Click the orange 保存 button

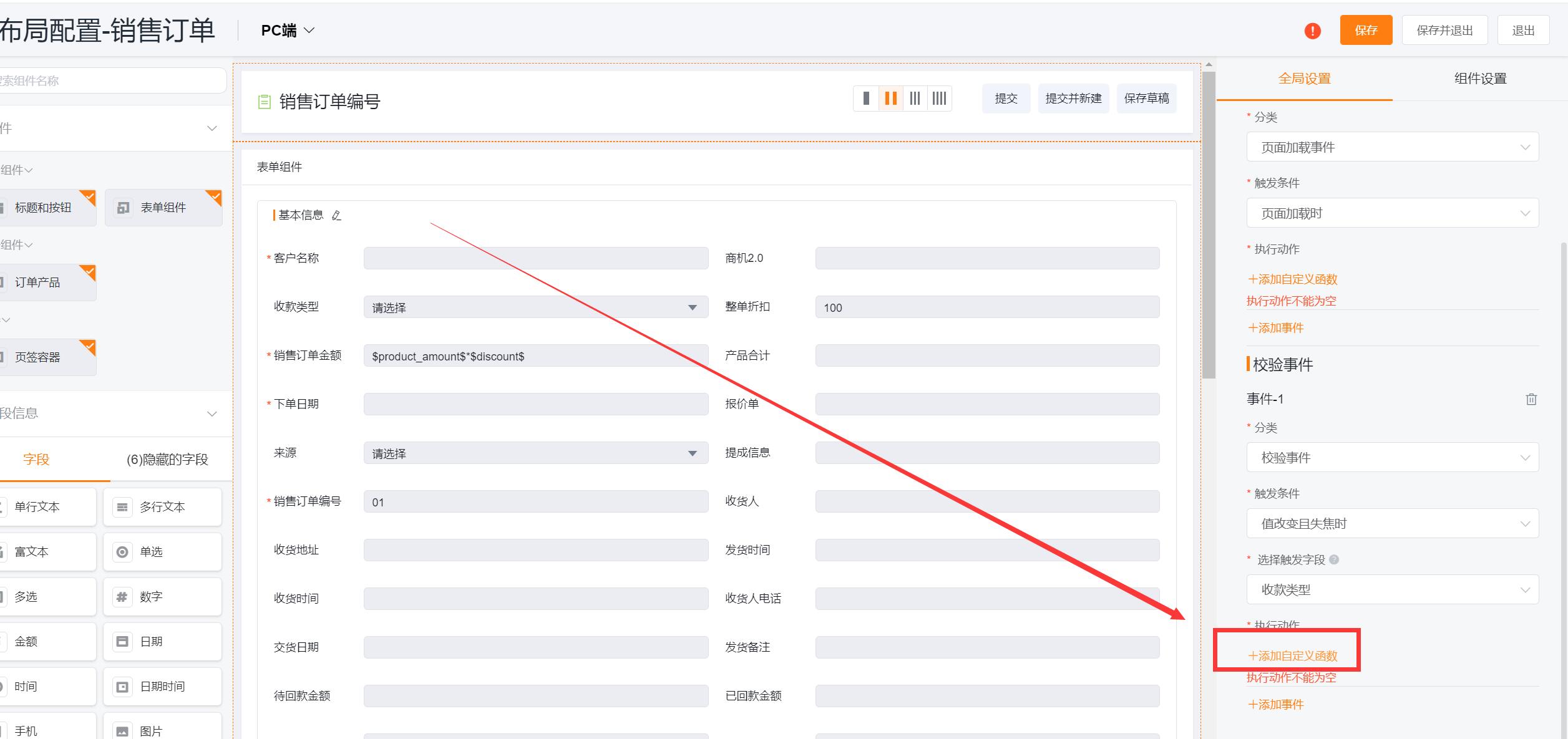coord(1366,30)
